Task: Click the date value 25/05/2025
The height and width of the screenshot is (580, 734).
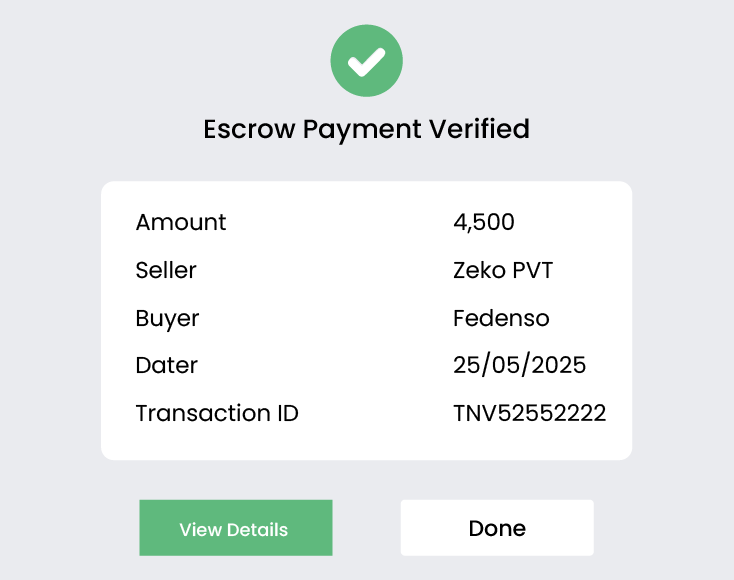Action: (x=519, y=365)
